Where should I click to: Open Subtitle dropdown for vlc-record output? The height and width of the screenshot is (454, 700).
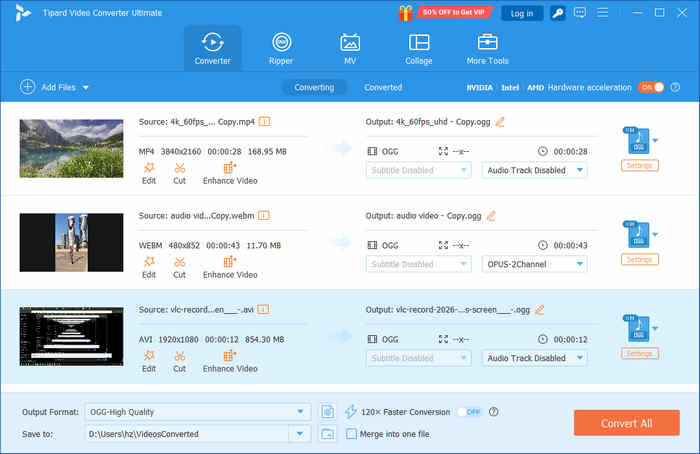[418, 358]
